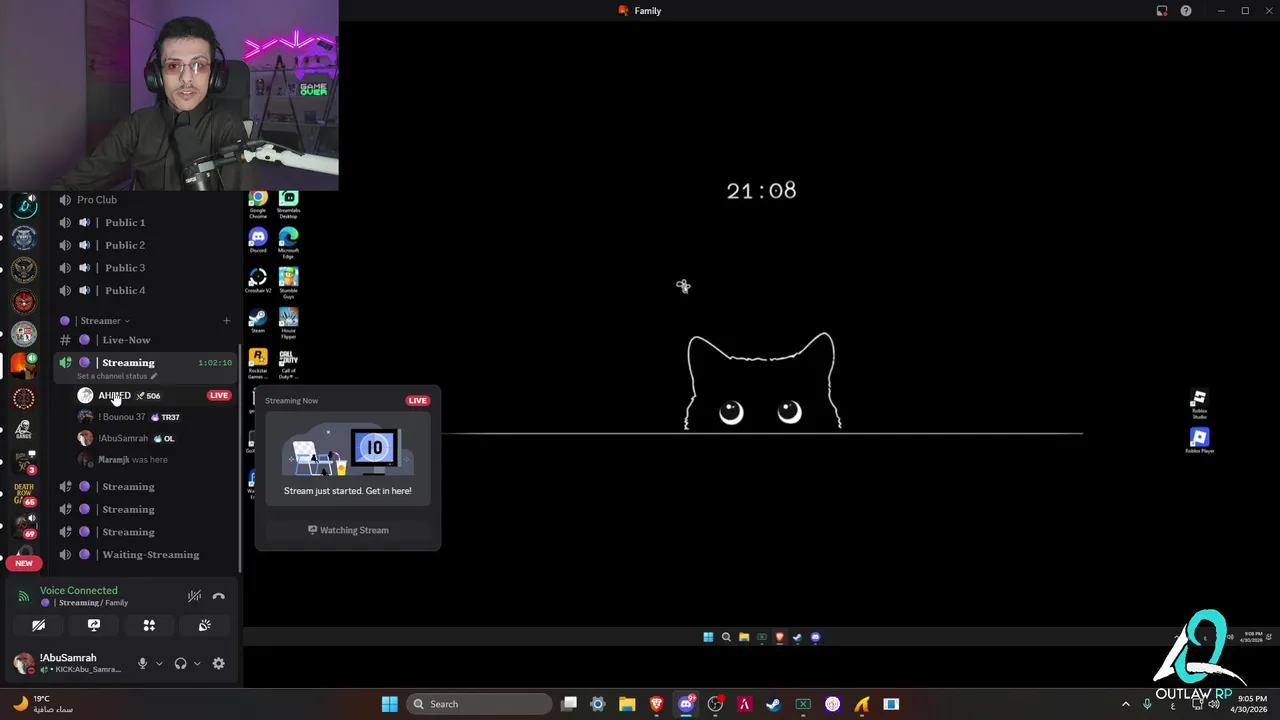Click the help icon in title bar
The image size is (1280, 720).
pyautogui.click(x=1186, y=11)
